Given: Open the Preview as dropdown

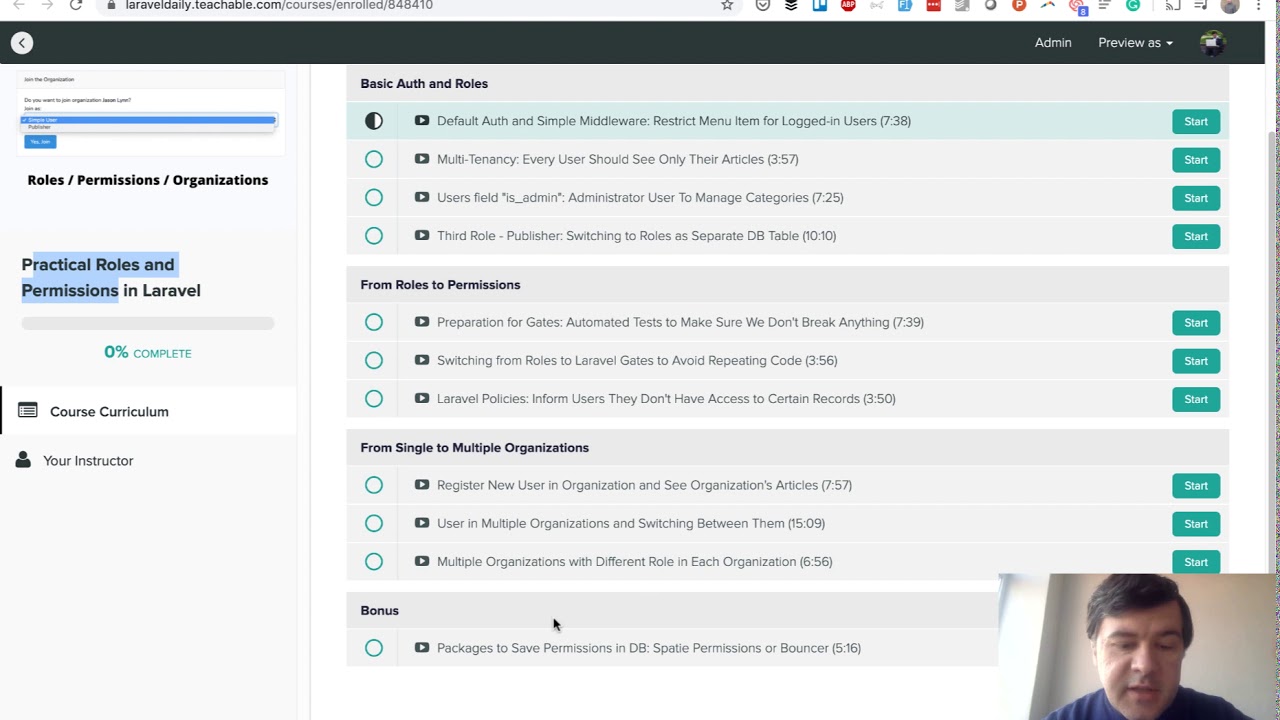Looking at the screenshot, I should (x=1135, y=43).
